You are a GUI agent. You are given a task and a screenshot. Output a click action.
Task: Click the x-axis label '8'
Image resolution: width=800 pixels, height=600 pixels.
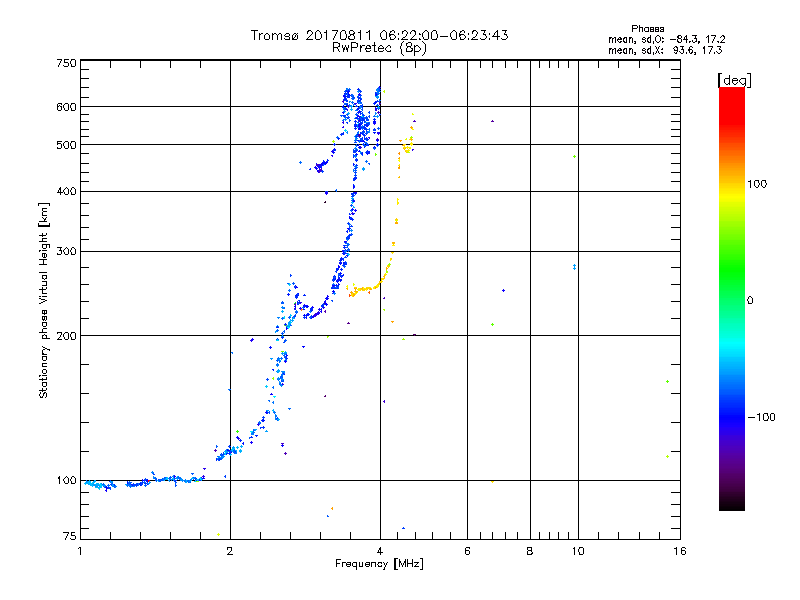(x=530, y=551)
